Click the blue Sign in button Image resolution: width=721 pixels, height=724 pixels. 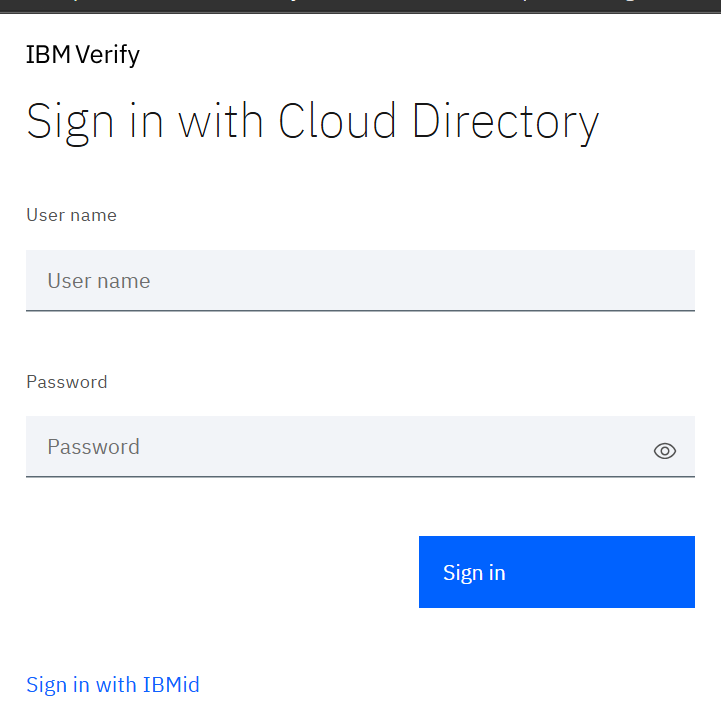[x=557, y=572]
